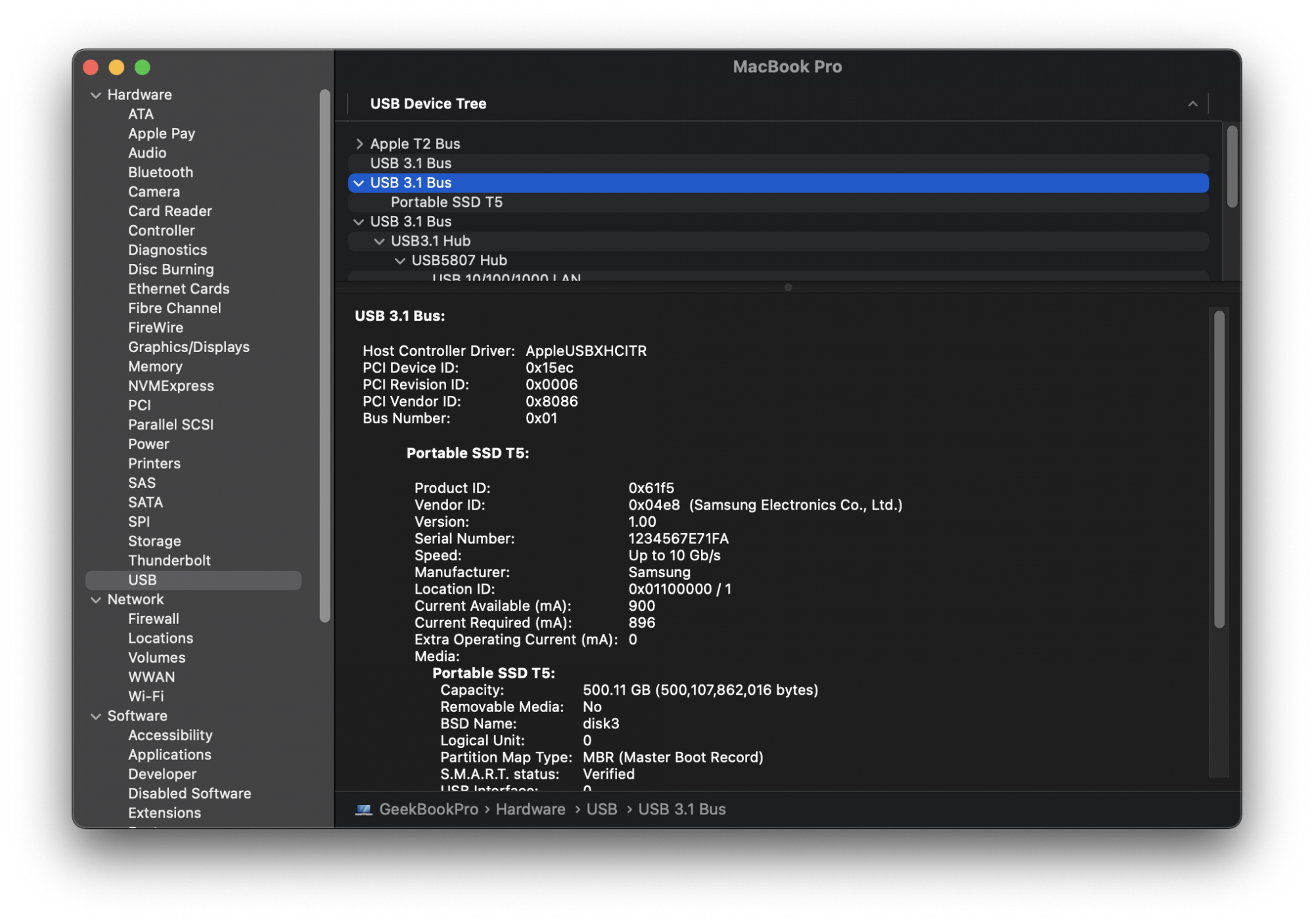
Task: Collapse the Software sidebar section
Action: click(x=96, y=716)
